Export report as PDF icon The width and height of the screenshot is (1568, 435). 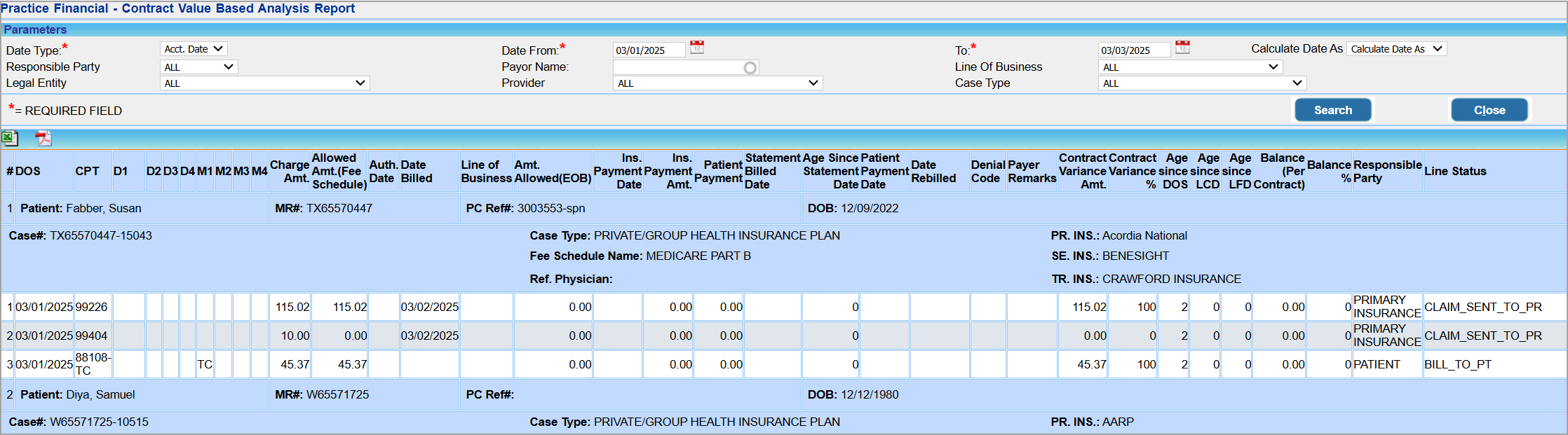[x=43, y=138]
